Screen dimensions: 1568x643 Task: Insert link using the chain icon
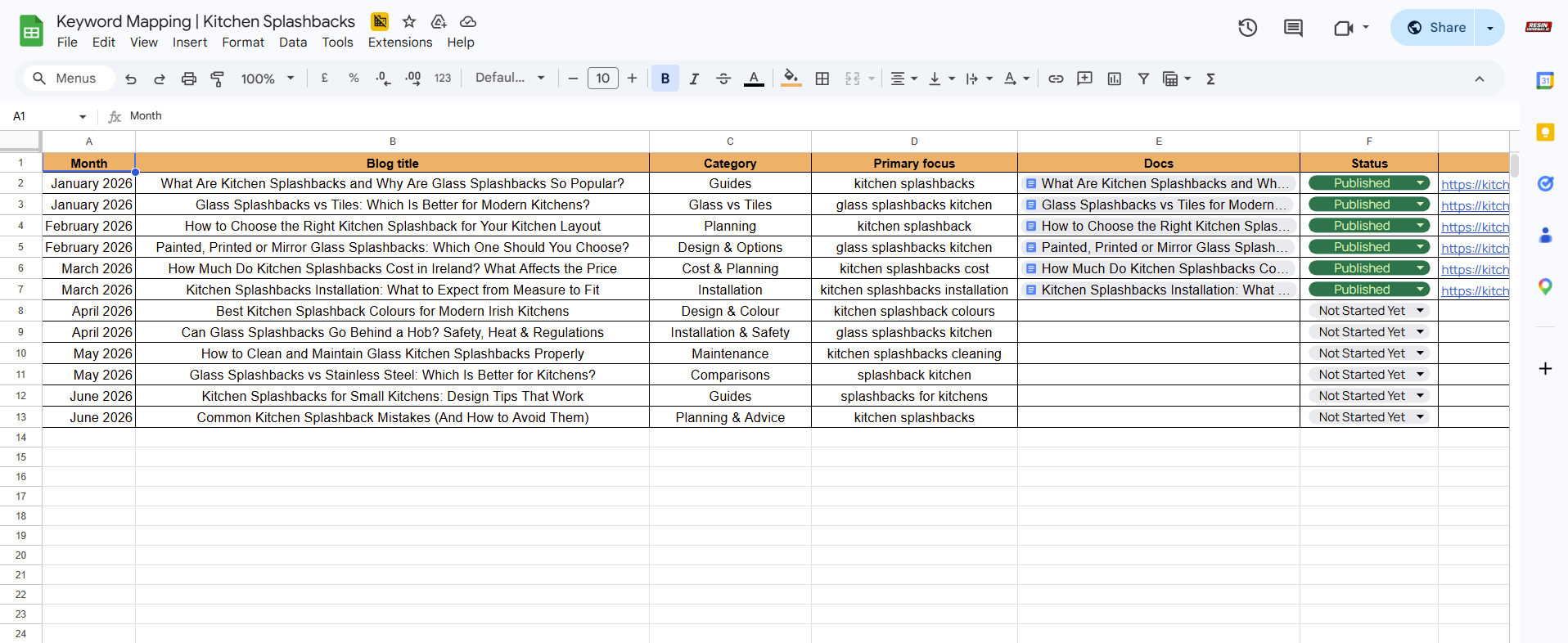[1056, 79]
